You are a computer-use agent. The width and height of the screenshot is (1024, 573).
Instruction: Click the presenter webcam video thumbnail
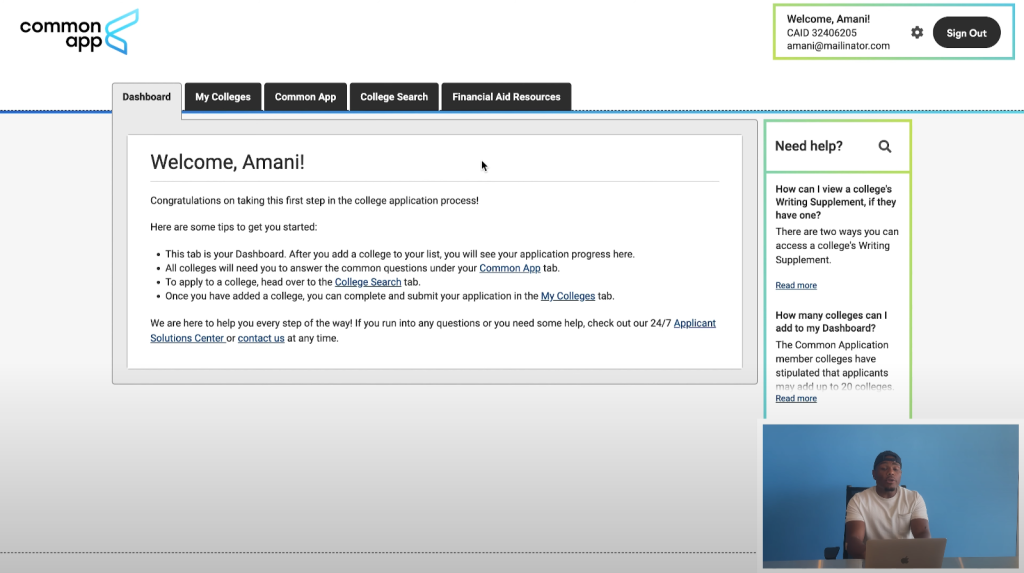click(x=890, y=496)
